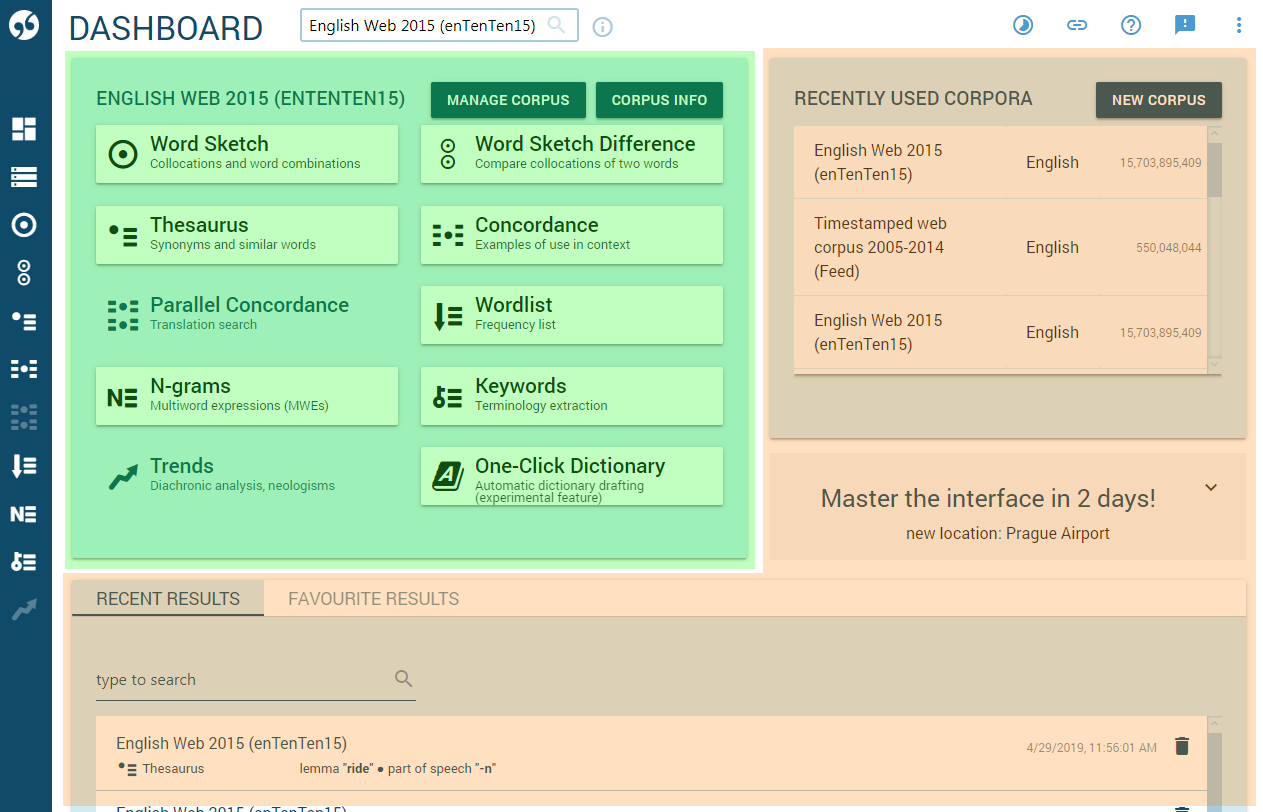Image resolution: width=1263 pixels, height=812 pixels.
Task: Open the three-dot overflow menu
Action: click(x=1239, y=25)
